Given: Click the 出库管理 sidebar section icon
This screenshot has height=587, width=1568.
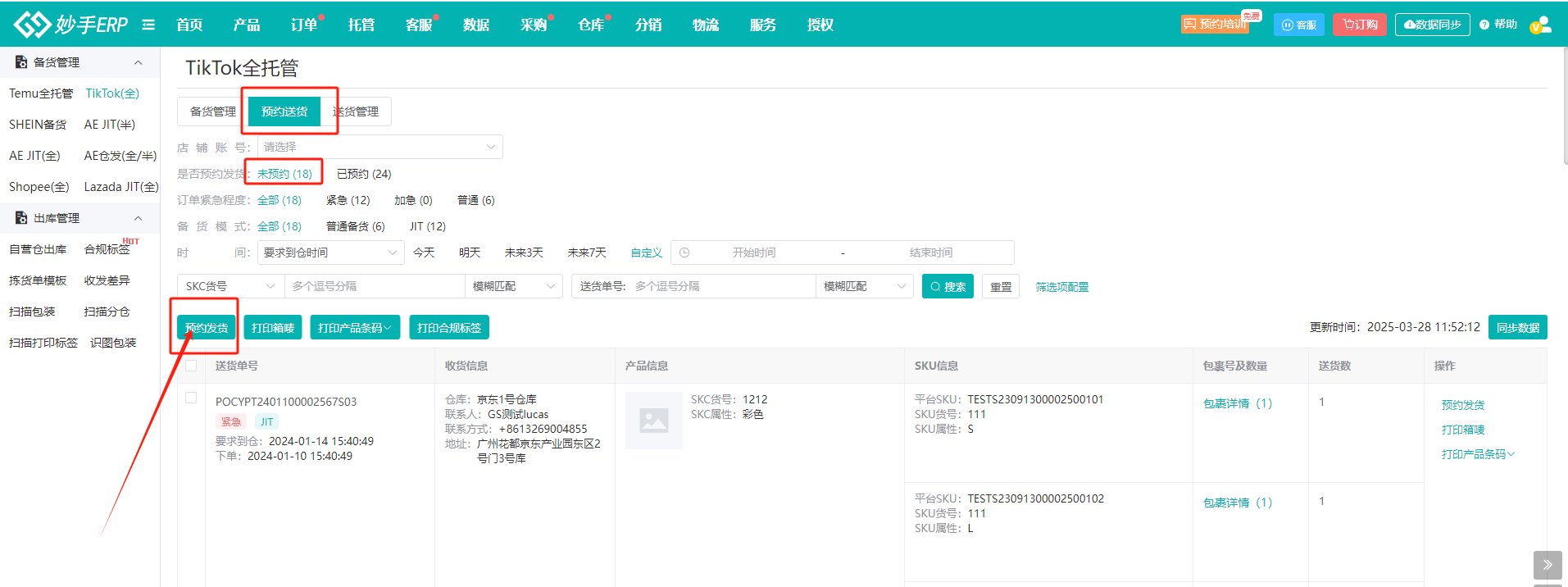Looking at the screenshot, I should [21, 218].
